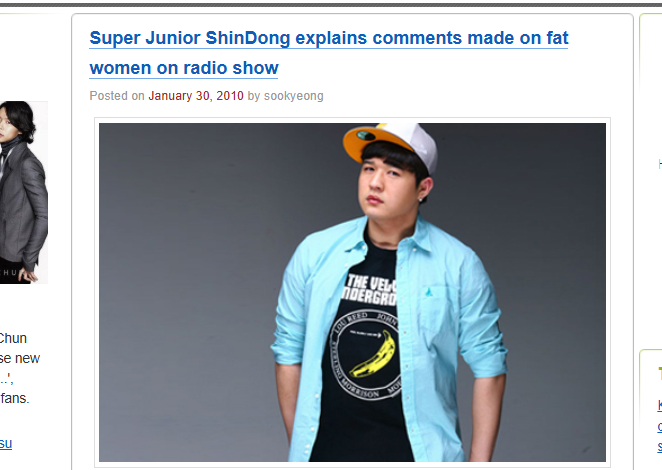Open third cut-off blue link in right sidebar

[x=659, y=446]
